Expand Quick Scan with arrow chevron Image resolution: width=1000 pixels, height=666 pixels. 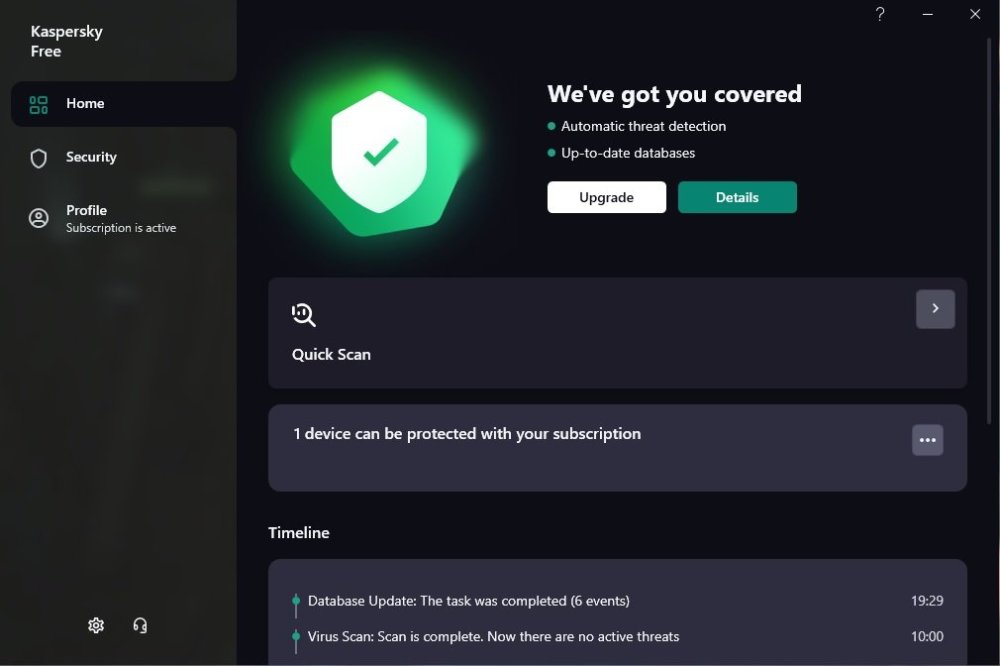pos(935,309)
